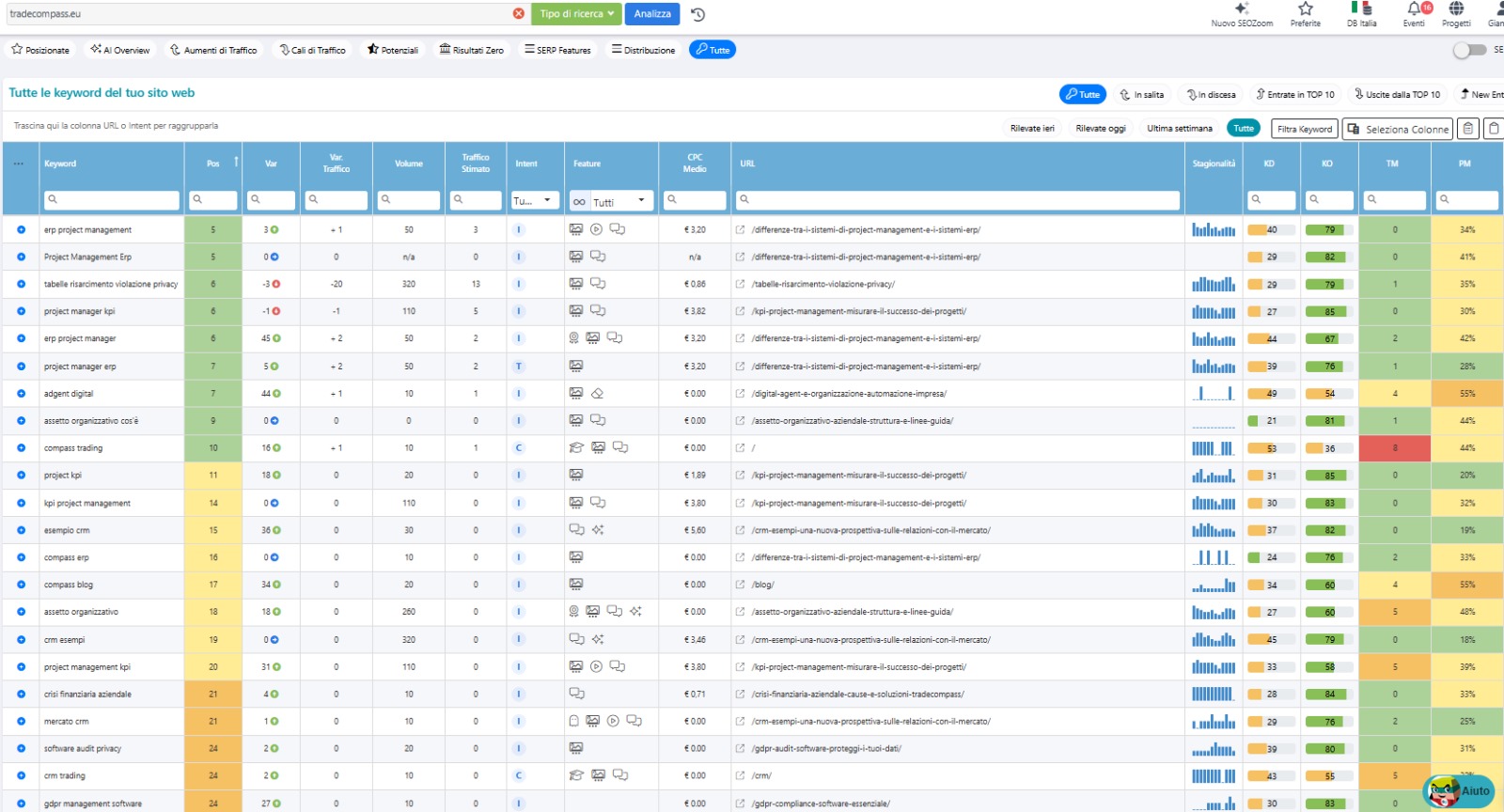The width and height of the screenshot is (1504, 812).
Task: Switch to the Posizionate tab
Action: click(40, 50)
